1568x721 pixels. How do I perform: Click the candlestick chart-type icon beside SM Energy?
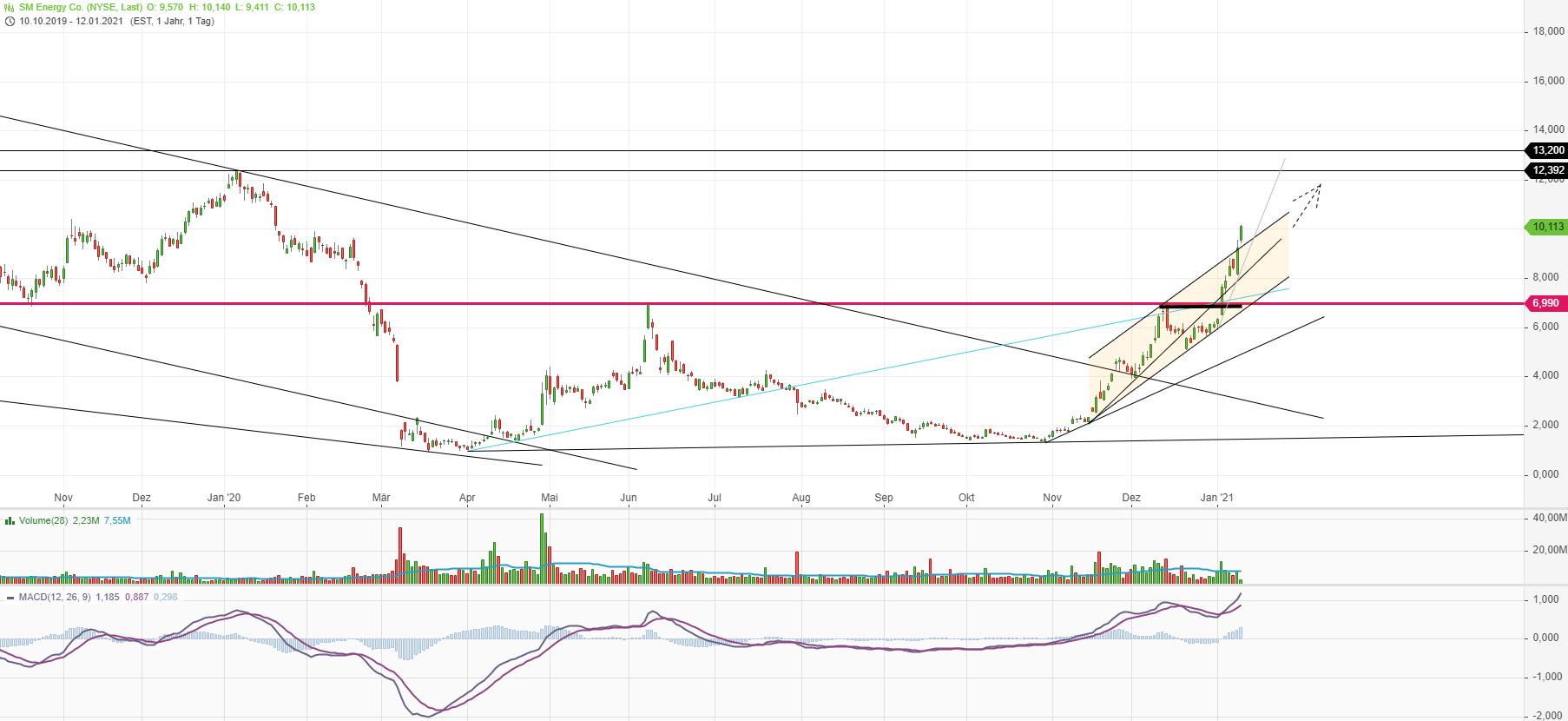[10, 7]
